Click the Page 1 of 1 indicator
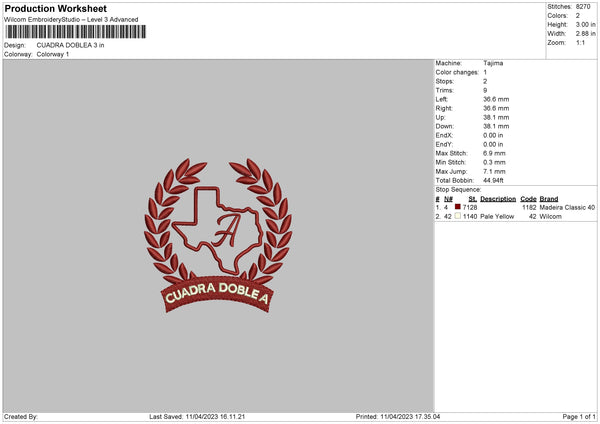This screenshot has height=424, width=600. coord(579,417)
